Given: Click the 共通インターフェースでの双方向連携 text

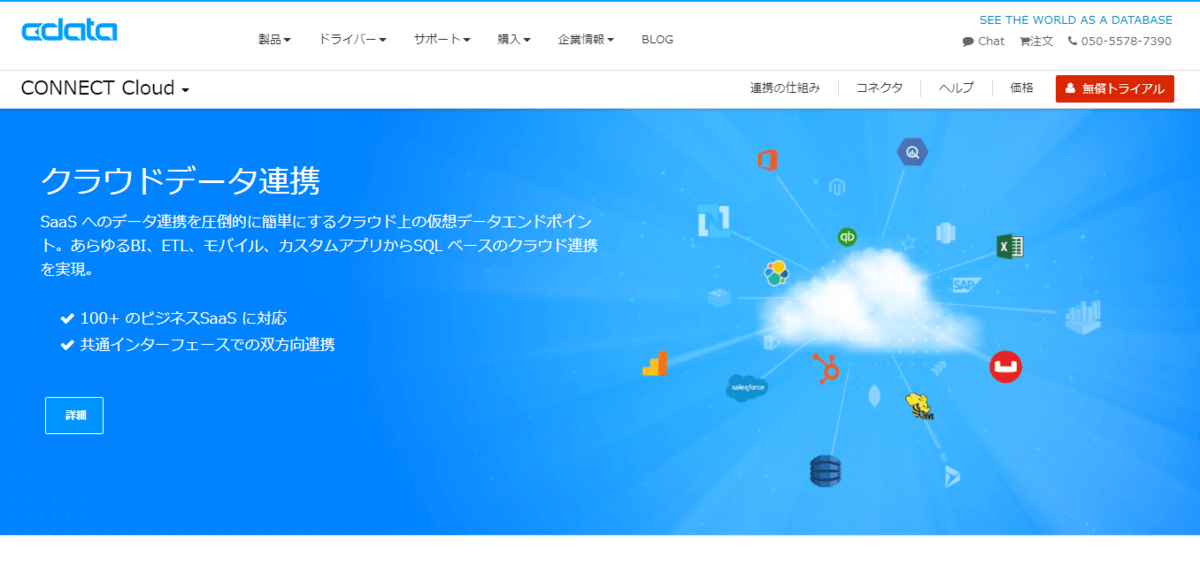Looking at the screenshot, I should pyautogui.click(x=207, y=344).
